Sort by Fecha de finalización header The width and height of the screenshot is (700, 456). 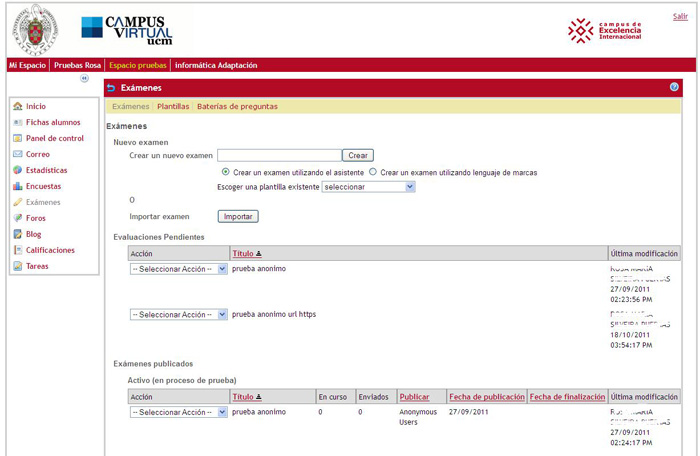[567, 397]
